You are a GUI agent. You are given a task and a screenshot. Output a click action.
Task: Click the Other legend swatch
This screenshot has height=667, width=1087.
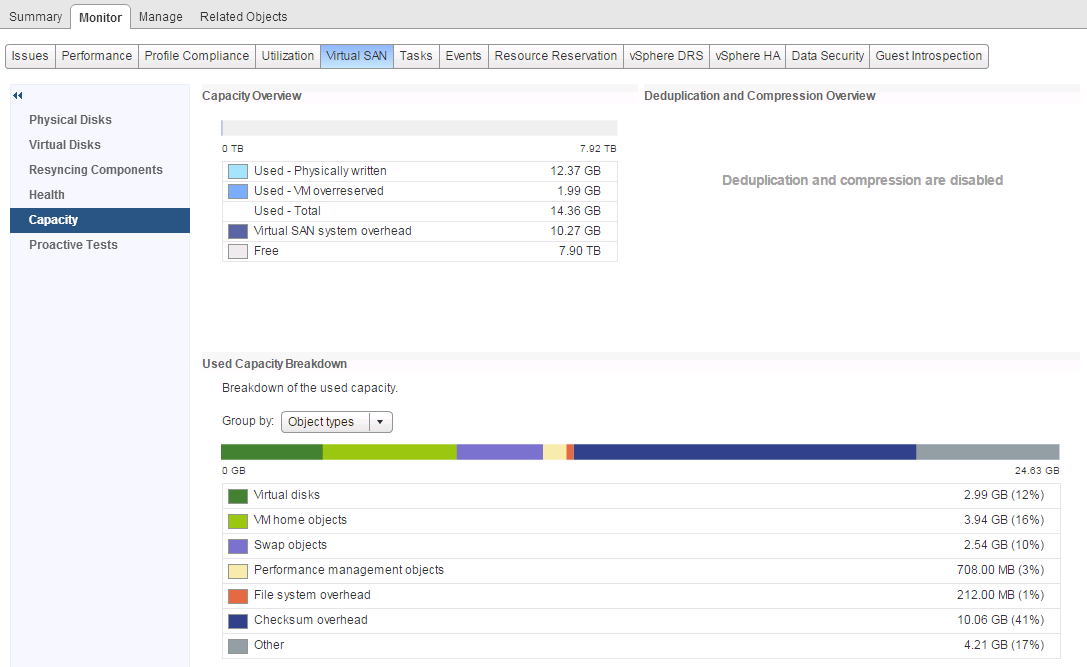point(238,646)
